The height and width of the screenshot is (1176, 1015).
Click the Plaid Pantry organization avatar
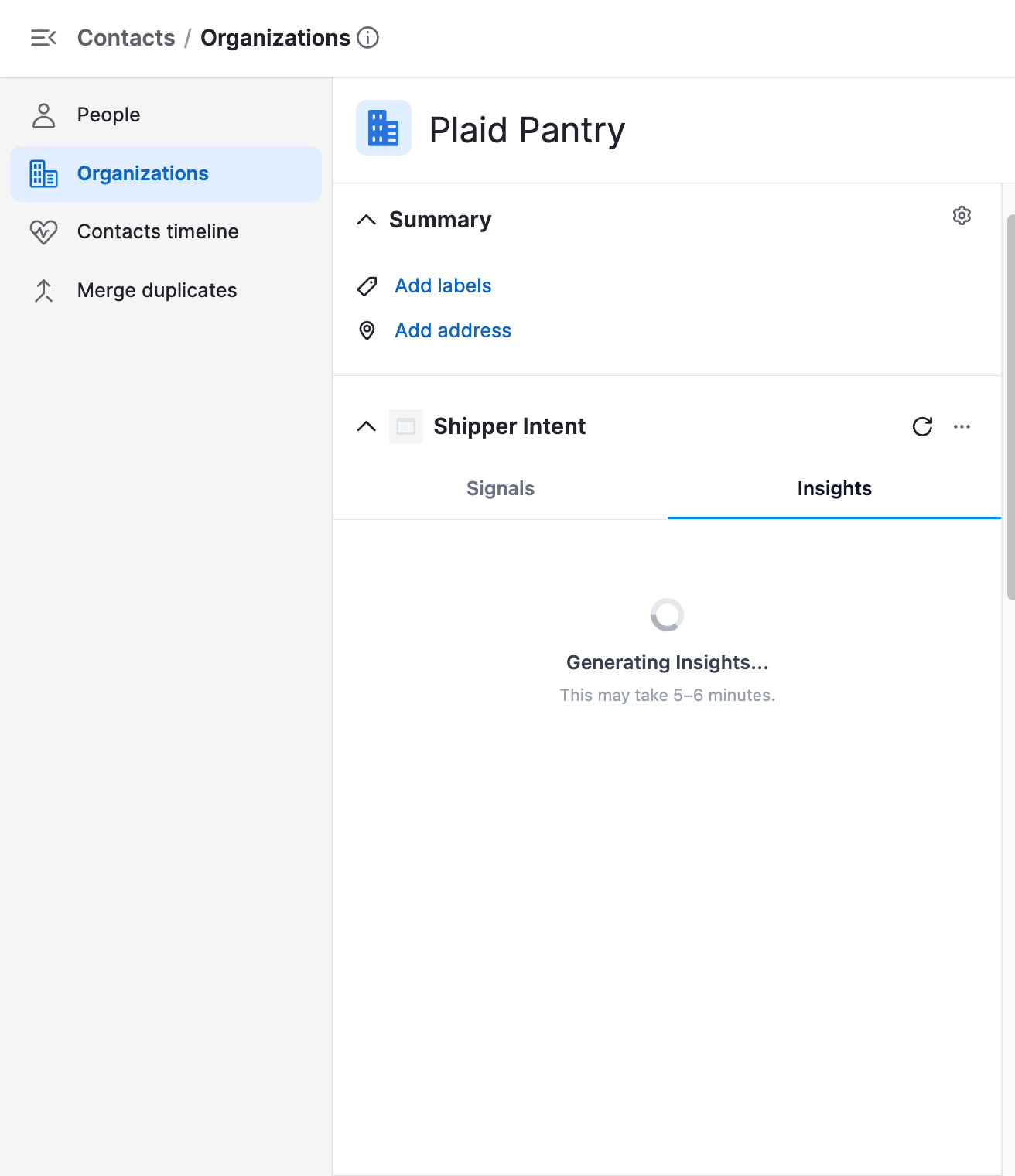coord(384,128)
